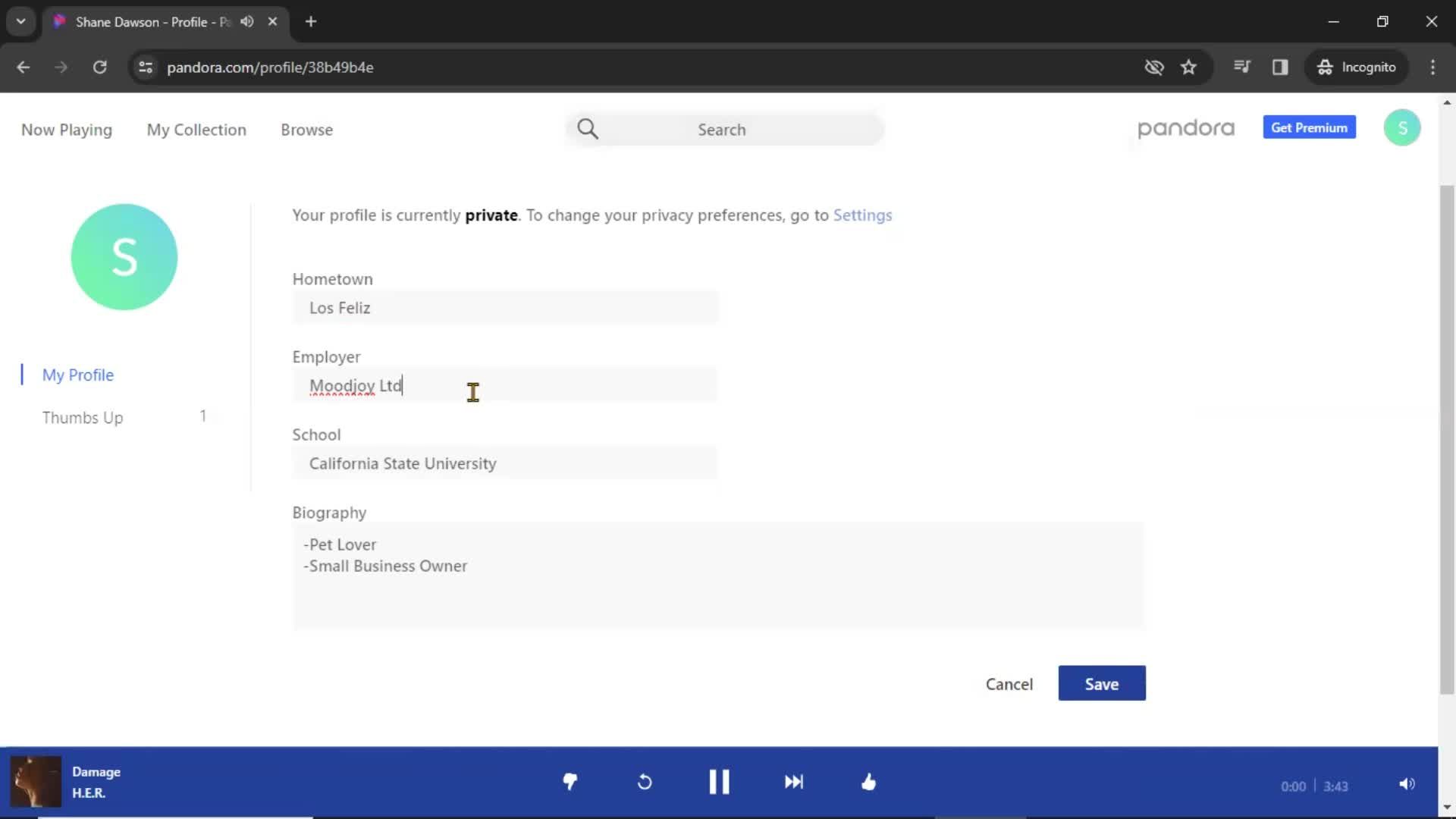1456x819 pixels.
Task: Click the Settings link in privacy notice
Action: coord(863,215)
